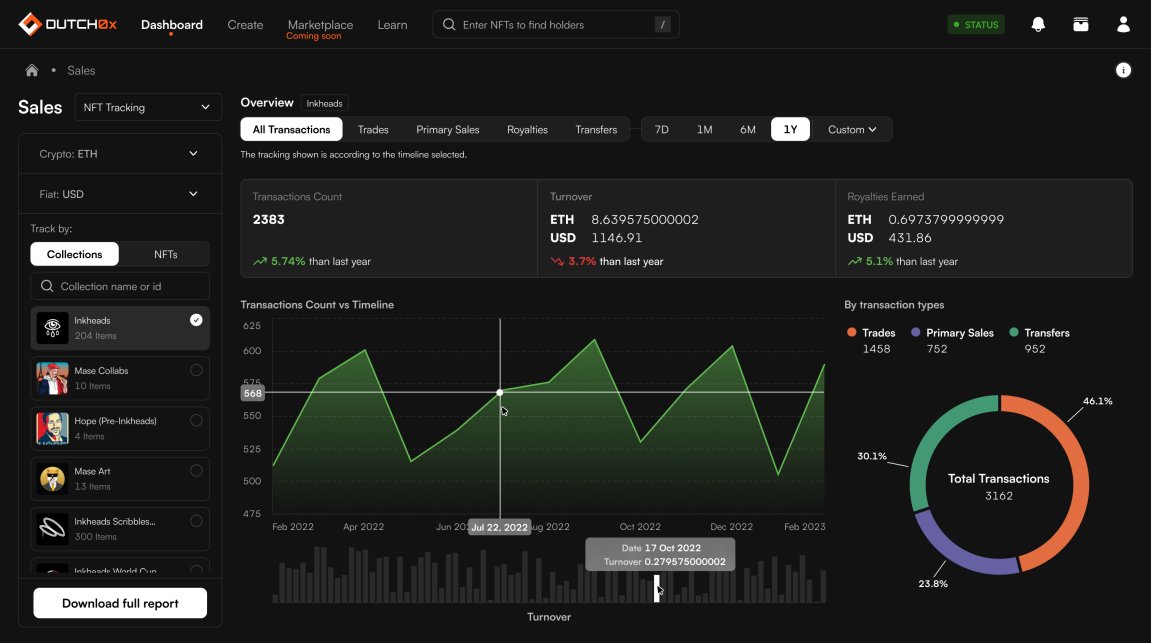The image size is (1151, 643).
Task: Click the Inkheads overview tag
Action: (x=324, y=103)
